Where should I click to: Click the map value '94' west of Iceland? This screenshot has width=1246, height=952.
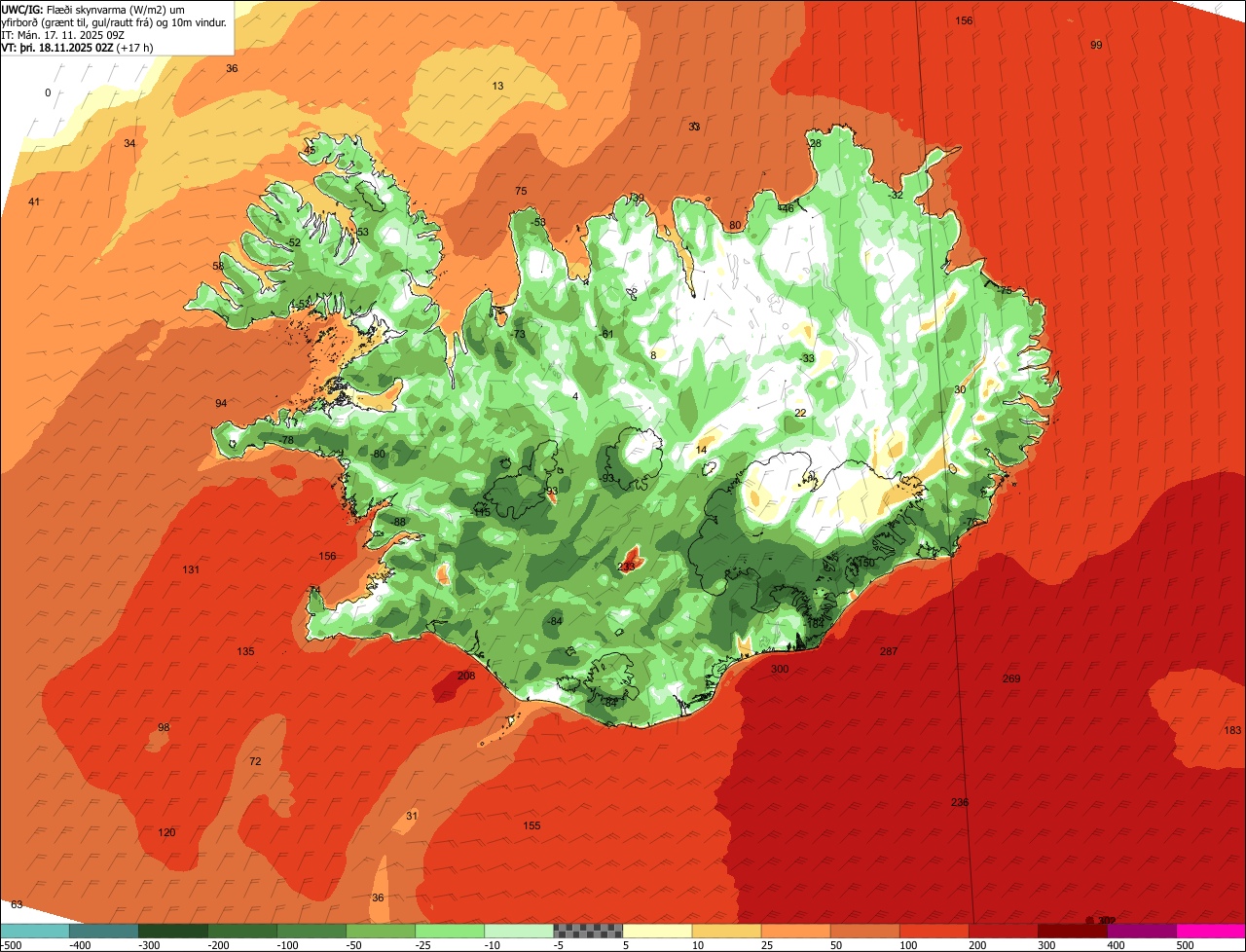point(221,403)
